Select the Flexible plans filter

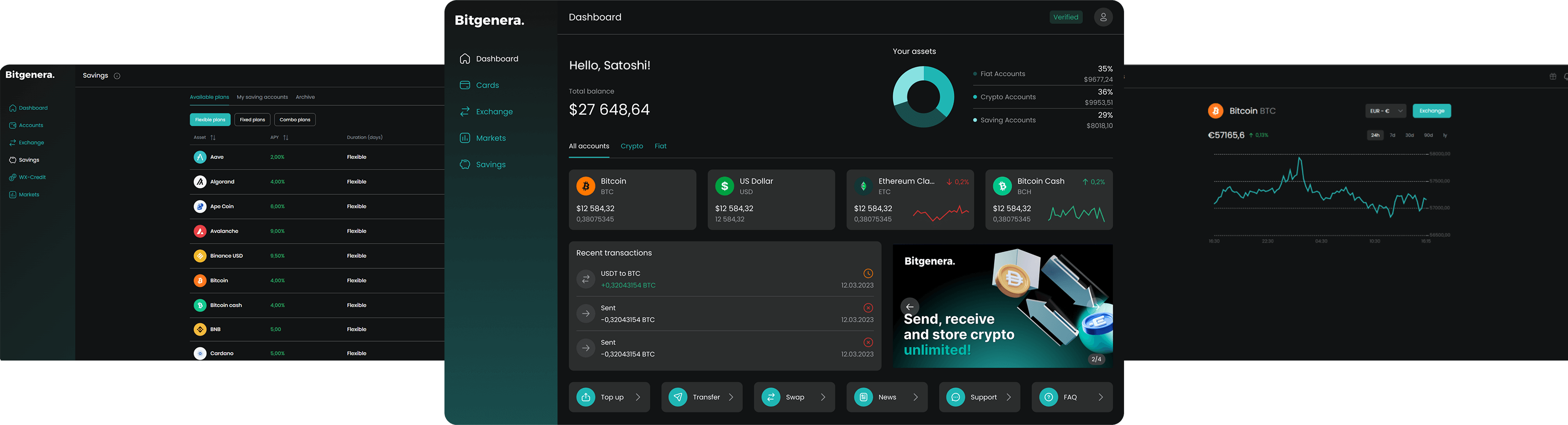coord(210,120)
